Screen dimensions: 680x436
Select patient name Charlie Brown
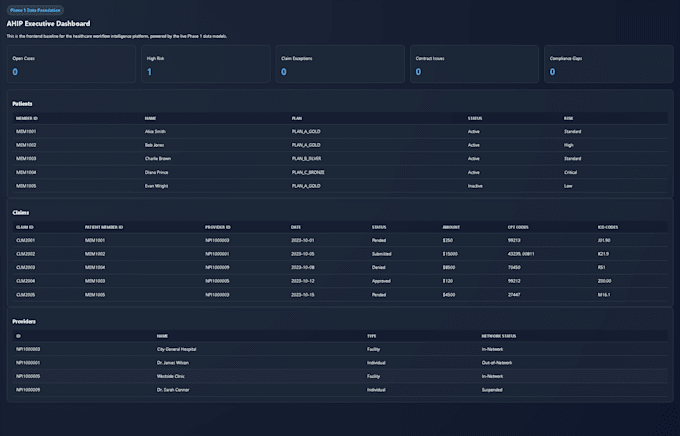[158, 159]
